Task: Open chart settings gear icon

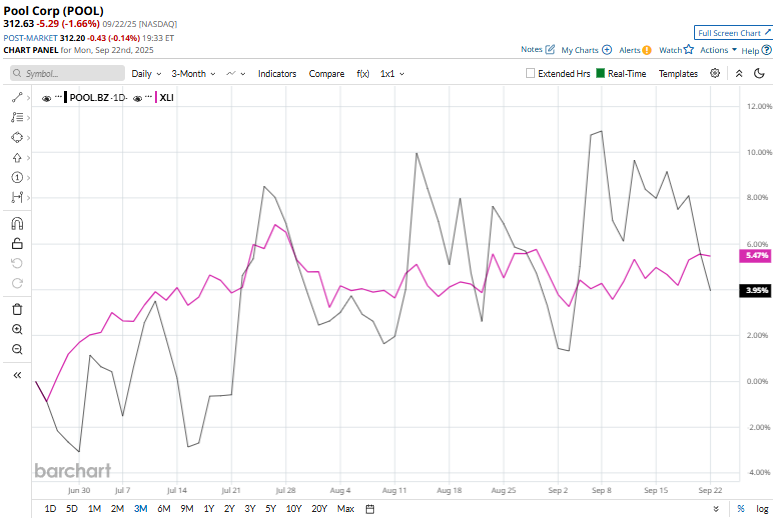Action: point(715,73)
